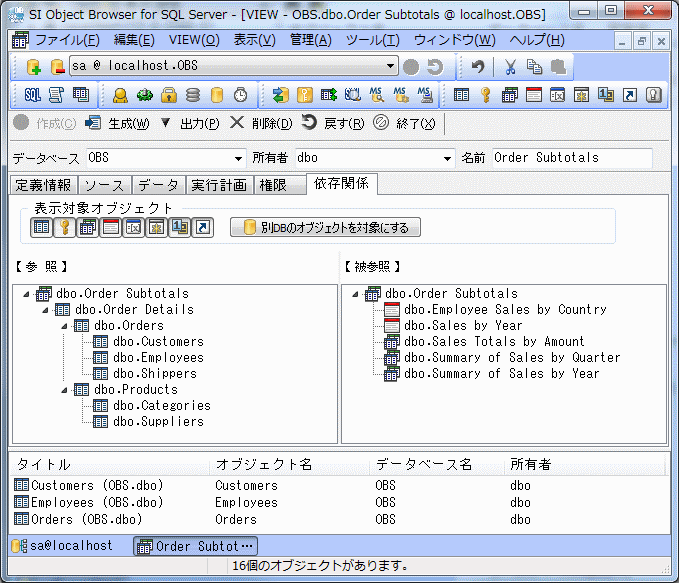Click the connect database icon with green plus

[33, 67]
